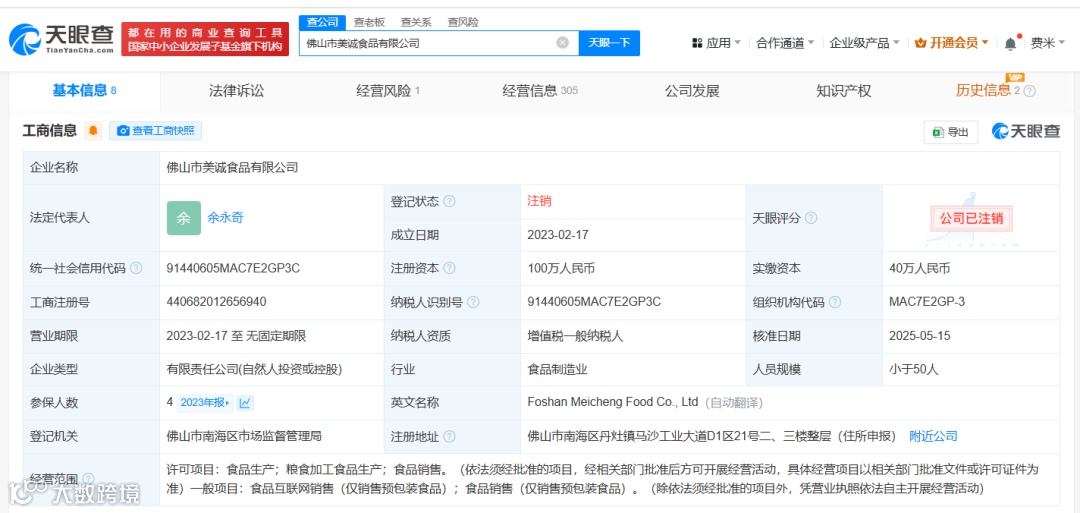Open the 开通会员 dropdown

click(951, 43)
